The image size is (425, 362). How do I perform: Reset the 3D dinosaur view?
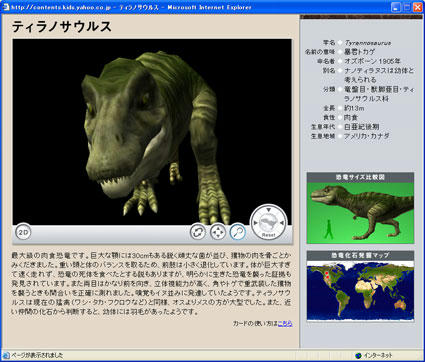(x=269, y=235)
